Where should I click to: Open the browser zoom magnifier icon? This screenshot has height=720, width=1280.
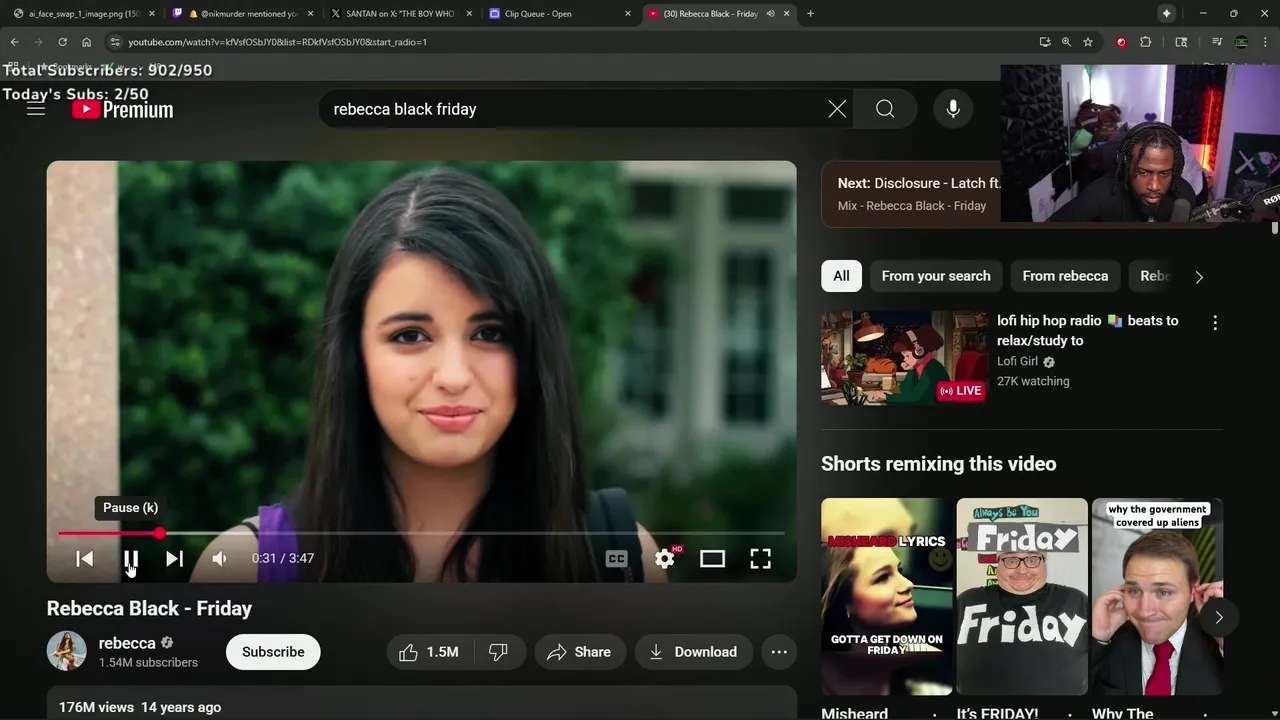1066,42
